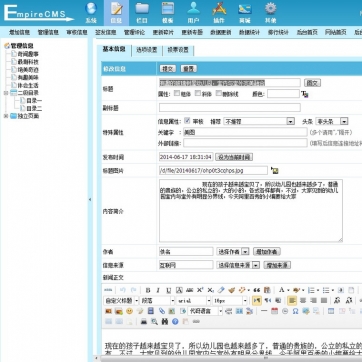This screenshot has height=362, width=362.
Task: Open the 用户 (User) icon in header
Action: (193, 13)
